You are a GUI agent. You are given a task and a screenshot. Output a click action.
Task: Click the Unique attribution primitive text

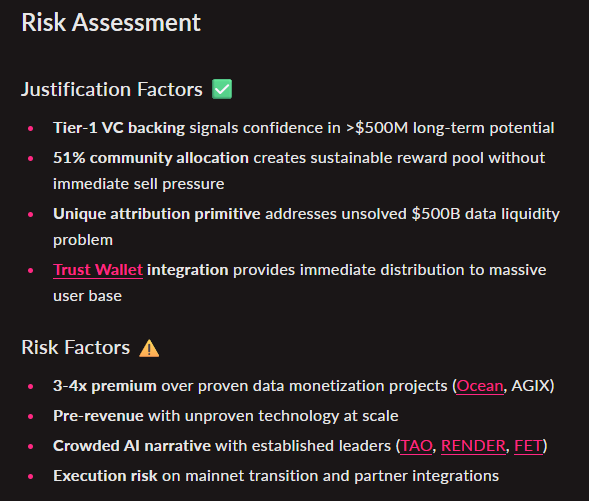pyautogui.click(x=157, y=214)
